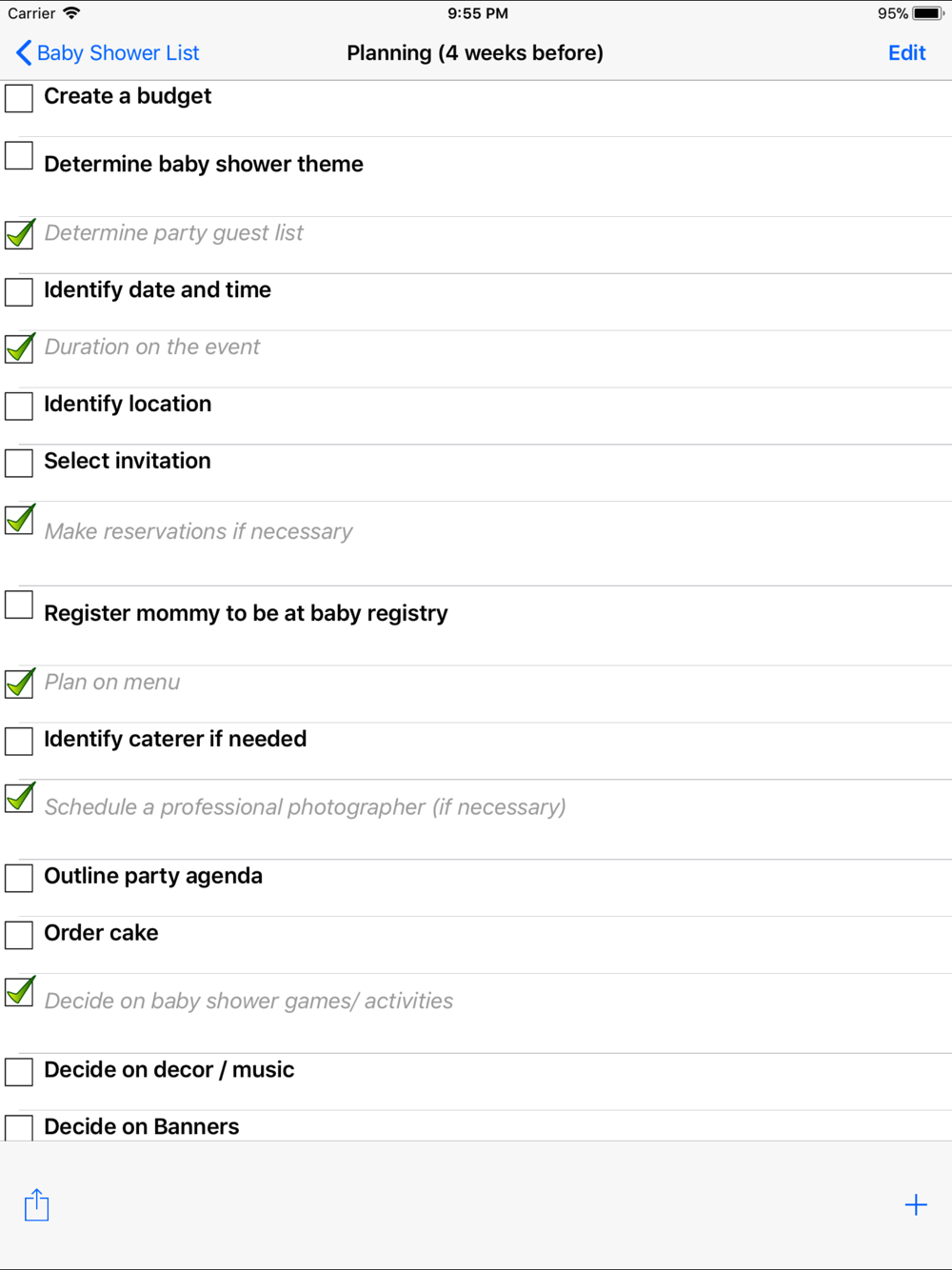Image resolution: width=952 pixels, height=1270 pixels.
Task: Tap the Decide on Banners item
Action: click(476, 1126)
